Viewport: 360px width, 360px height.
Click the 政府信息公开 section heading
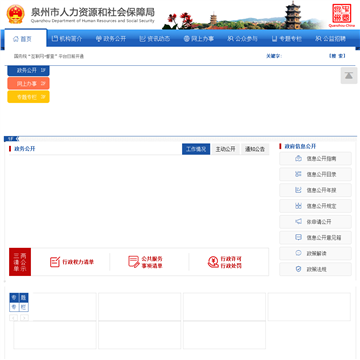pyautogui.click(x=300, y=146)
